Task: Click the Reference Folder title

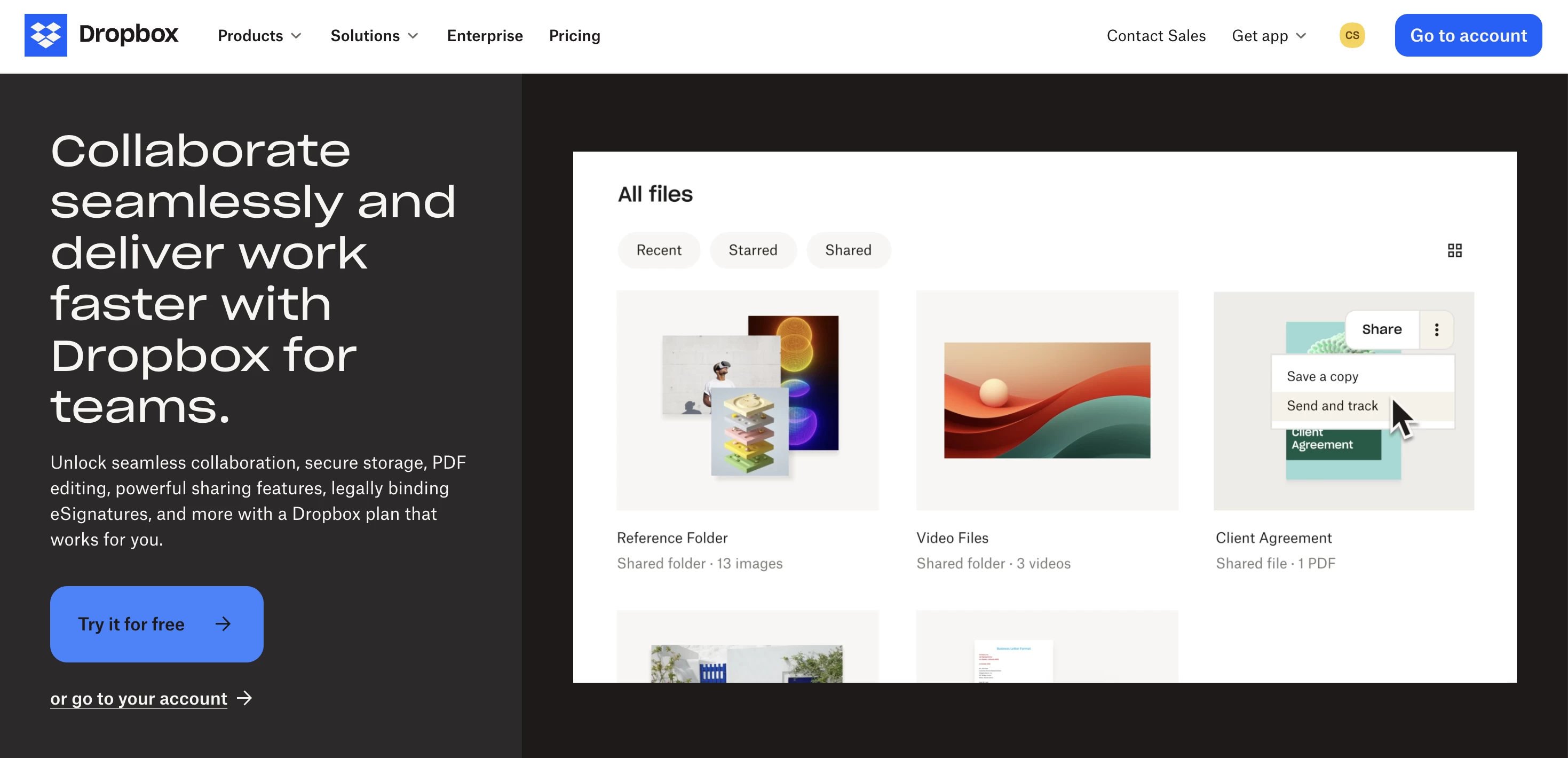Action: [672, 538]
